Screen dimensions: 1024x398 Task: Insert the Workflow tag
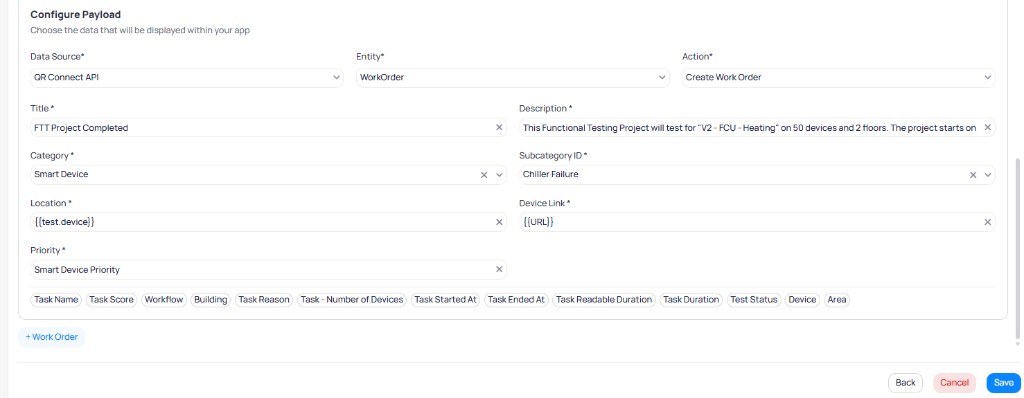pyautogui.click(x=164, y=299)
